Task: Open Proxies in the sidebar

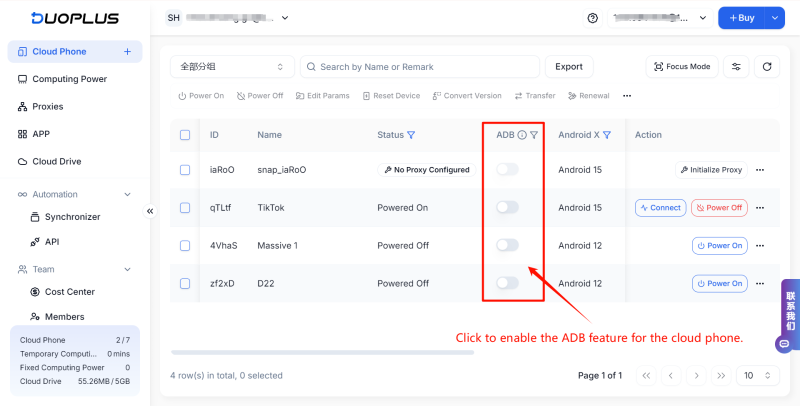Action: click(47, 106)
